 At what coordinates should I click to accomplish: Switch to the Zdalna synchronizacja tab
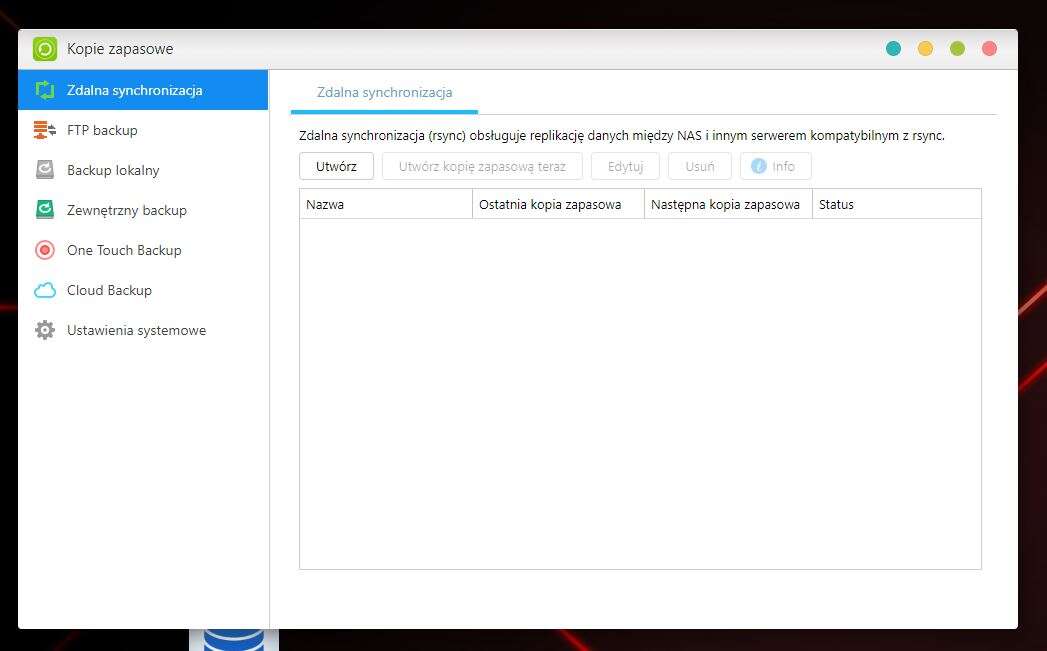pyautogui.click(x=384, y=93)
